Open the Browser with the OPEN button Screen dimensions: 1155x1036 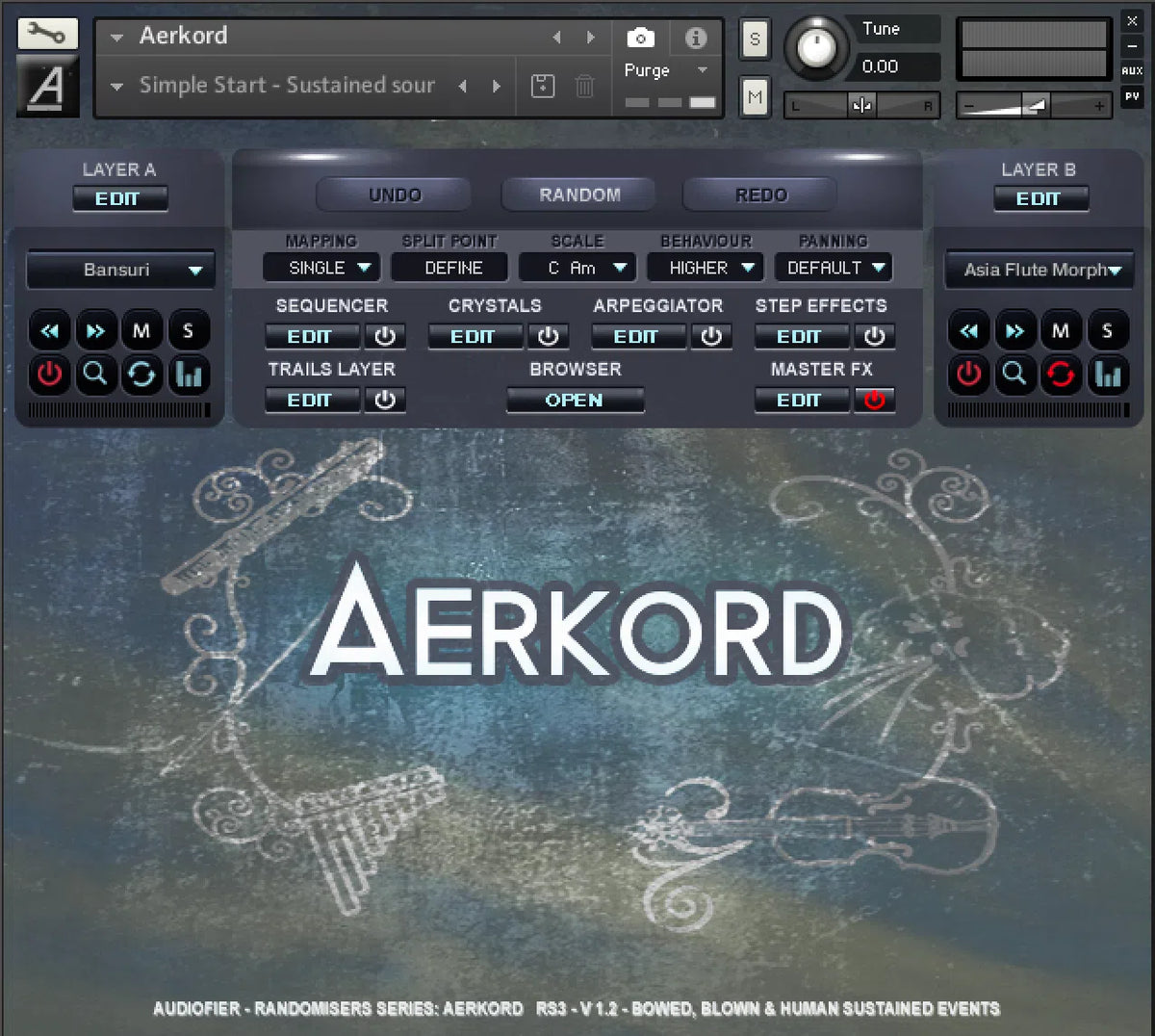(x=575, y=401)
